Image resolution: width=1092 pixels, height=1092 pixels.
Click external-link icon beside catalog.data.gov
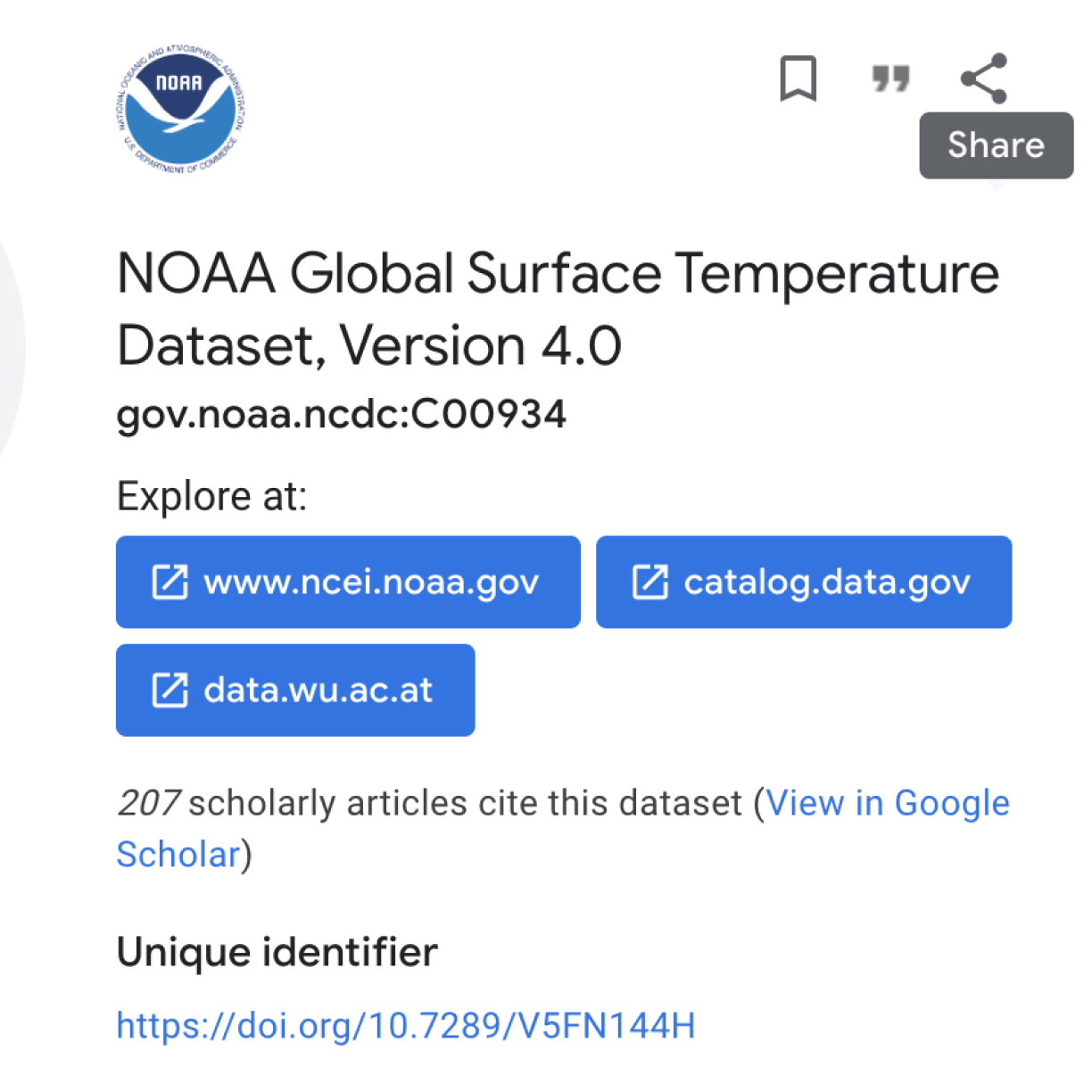pyautogui.click(x=649, y=582)
